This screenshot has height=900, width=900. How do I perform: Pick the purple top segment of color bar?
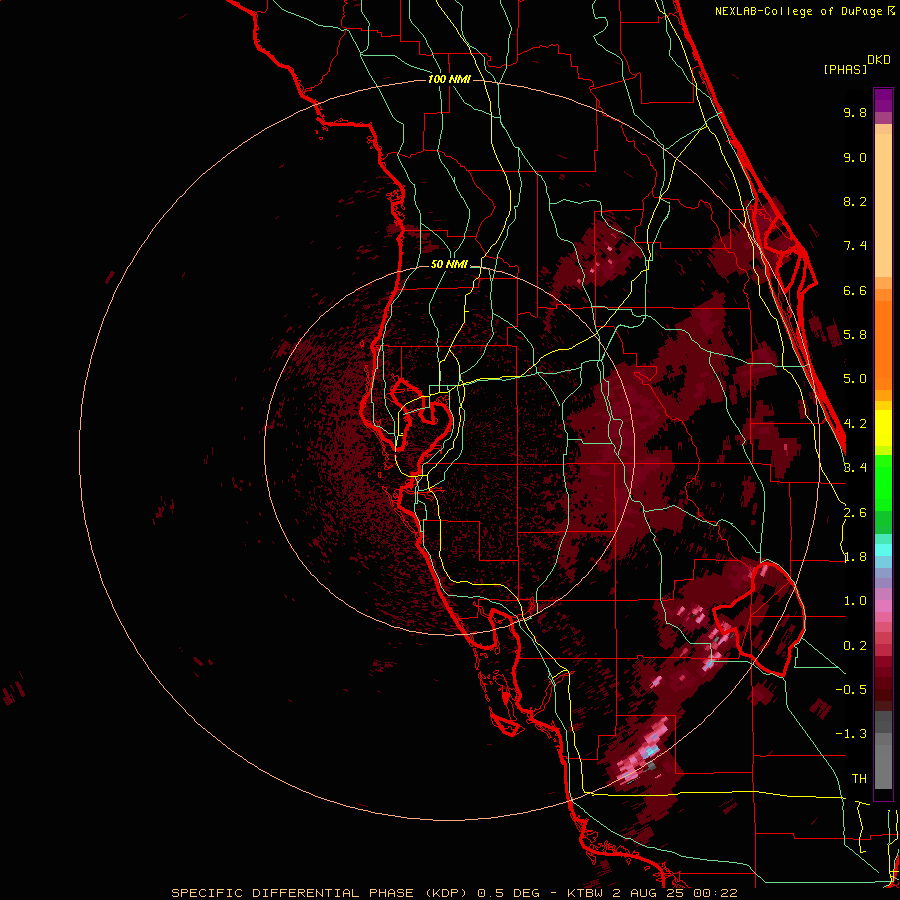pyautogui.click(x=883, y=100)
